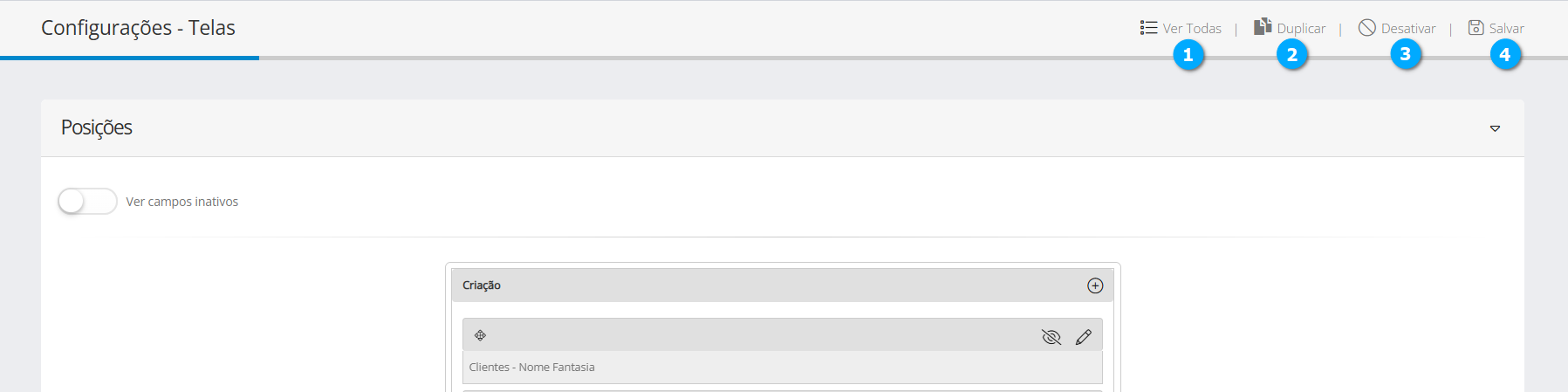Click the Duplicar copy-page icon
The width and height of the screenshot is (1568, 392).
pyautogui.click(x=1263, y=27)
